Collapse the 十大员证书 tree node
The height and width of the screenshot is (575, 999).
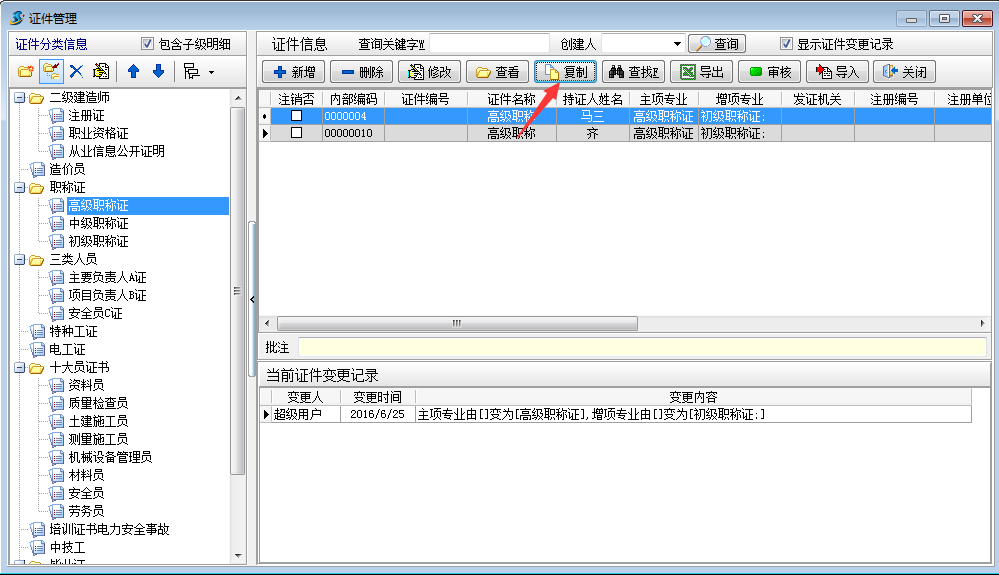pos(20,368)
